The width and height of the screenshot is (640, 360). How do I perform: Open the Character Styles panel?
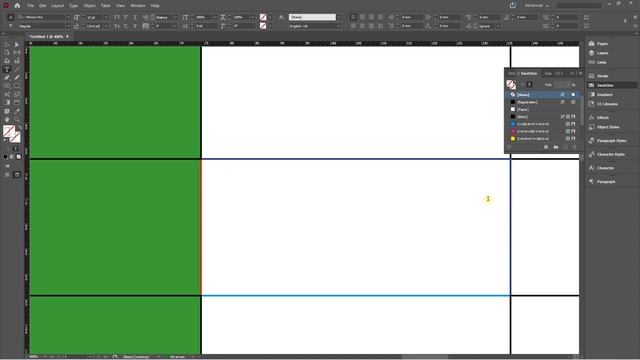(611, 154)
